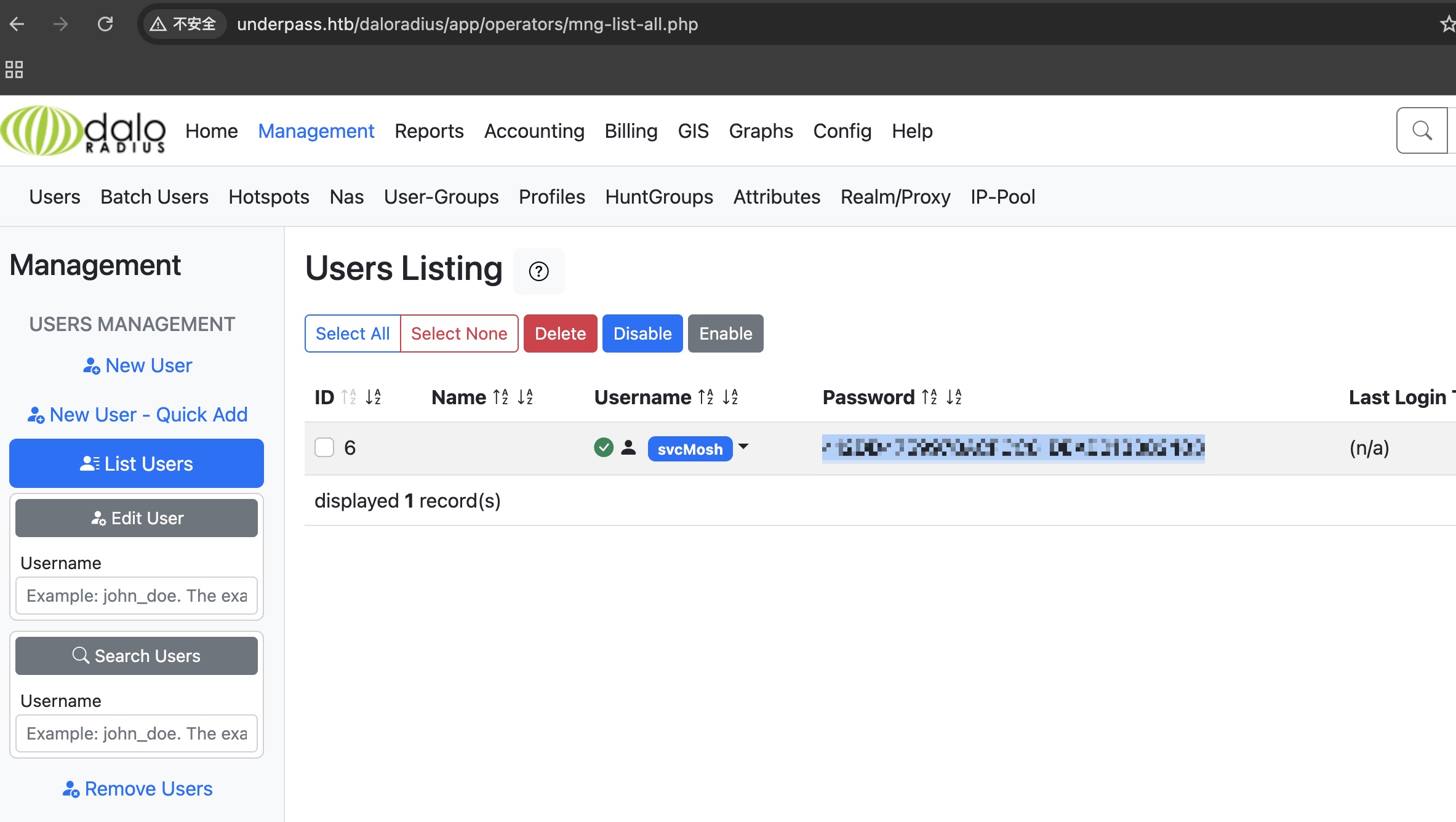
Task: Click the Edit User username field
Action: click(x=137, y=596)
